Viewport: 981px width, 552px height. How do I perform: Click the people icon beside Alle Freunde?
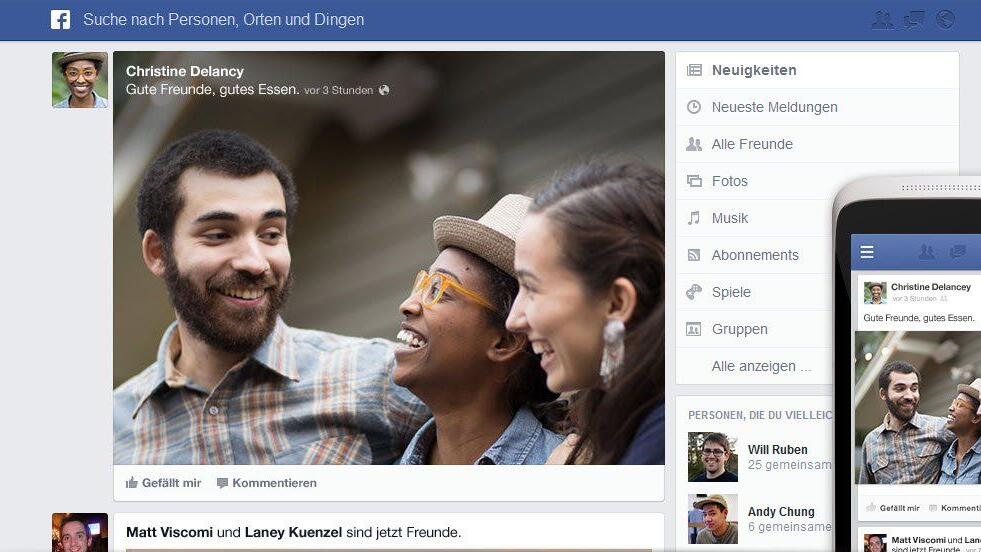pyautogui.click(x=694, y=144)
